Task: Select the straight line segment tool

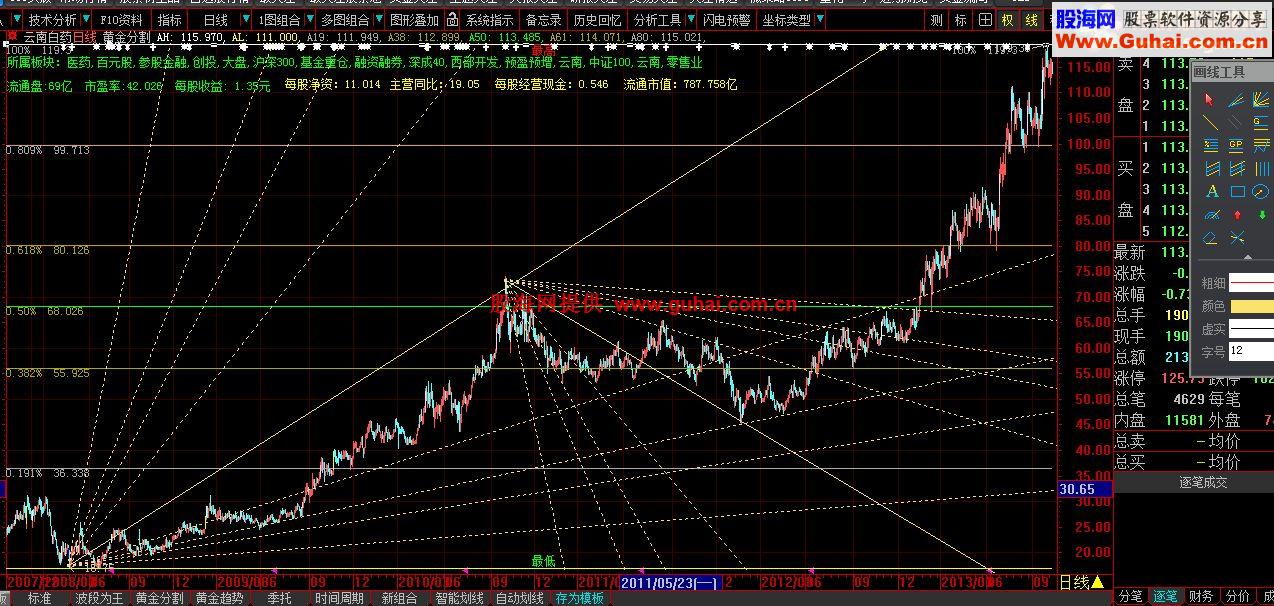Action: pos(1210,122)
